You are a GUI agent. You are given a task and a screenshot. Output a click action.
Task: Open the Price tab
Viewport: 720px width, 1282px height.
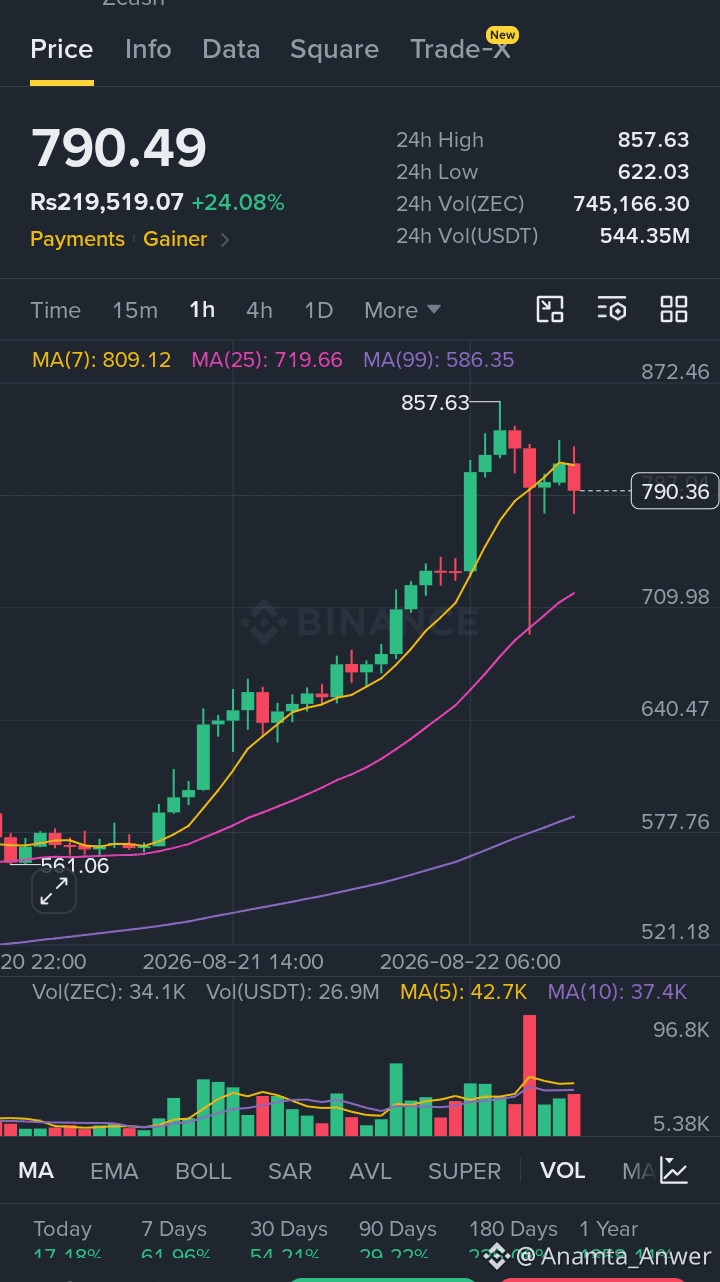pyautogui.click(x=62, y=49)
